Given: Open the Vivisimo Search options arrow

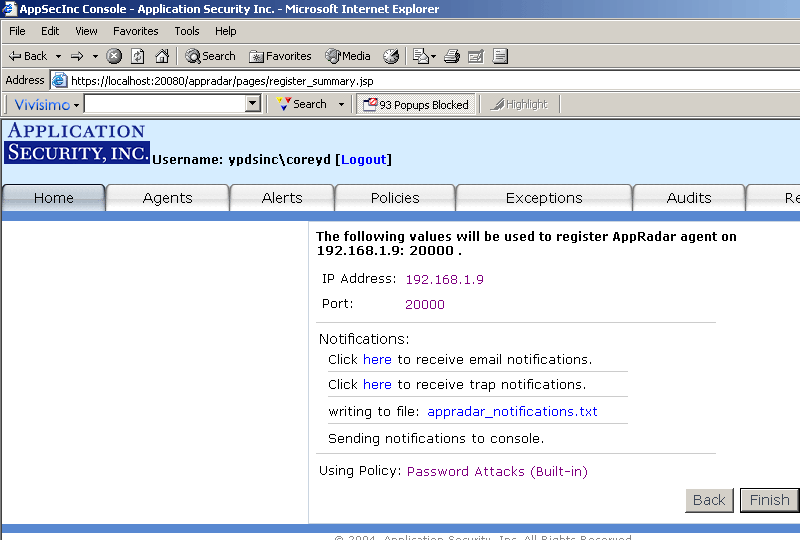Looking at the screenshot, I should [x=341, y=105].
